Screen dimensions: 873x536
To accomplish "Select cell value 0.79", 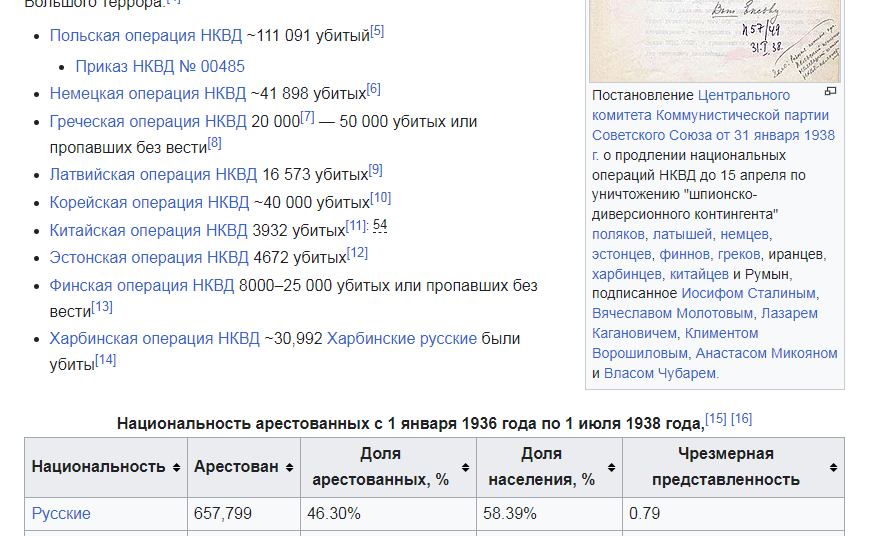I will (x=644, y=513).
